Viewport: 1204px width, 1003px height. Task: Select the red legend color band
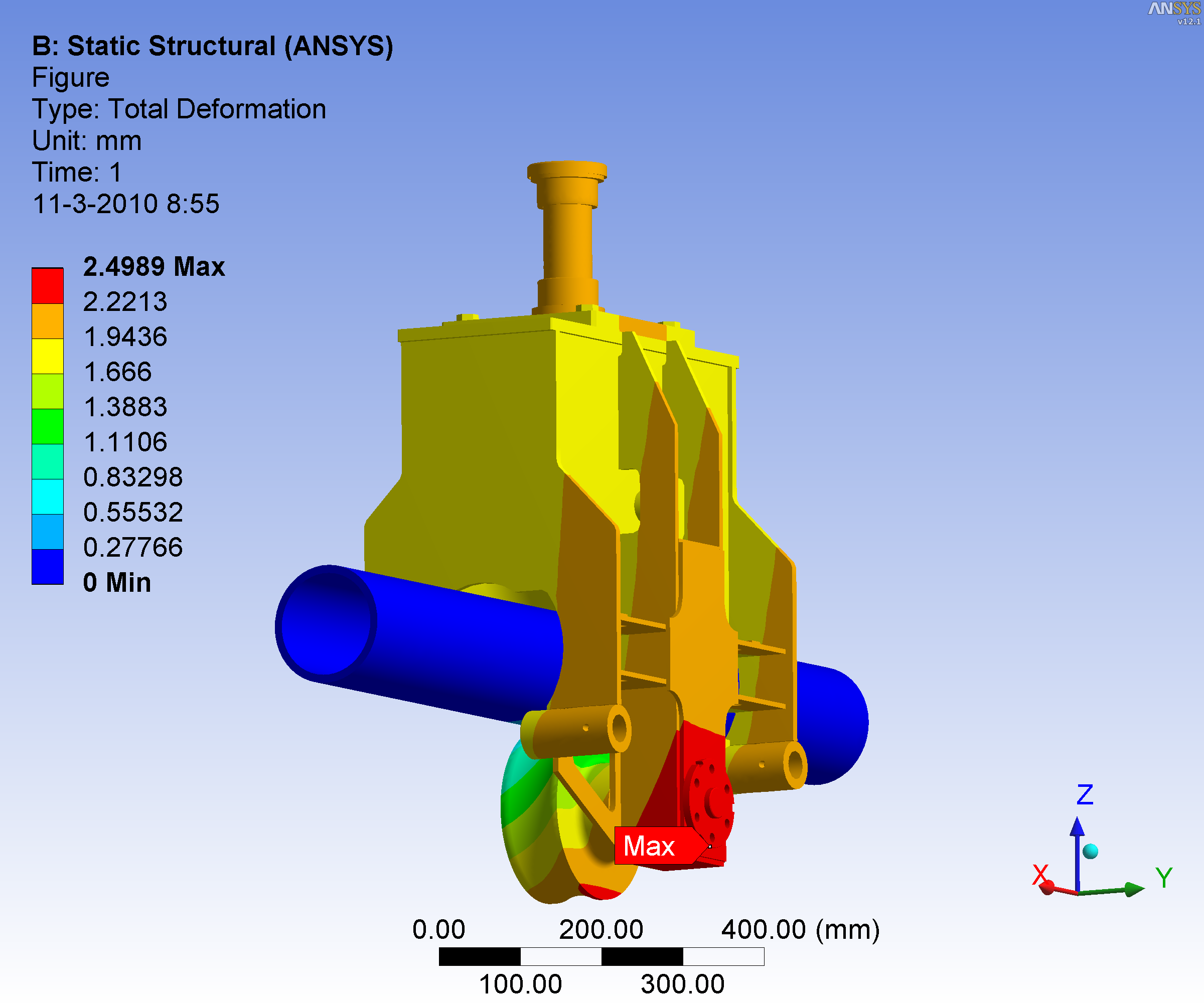[x=48, y=286]
